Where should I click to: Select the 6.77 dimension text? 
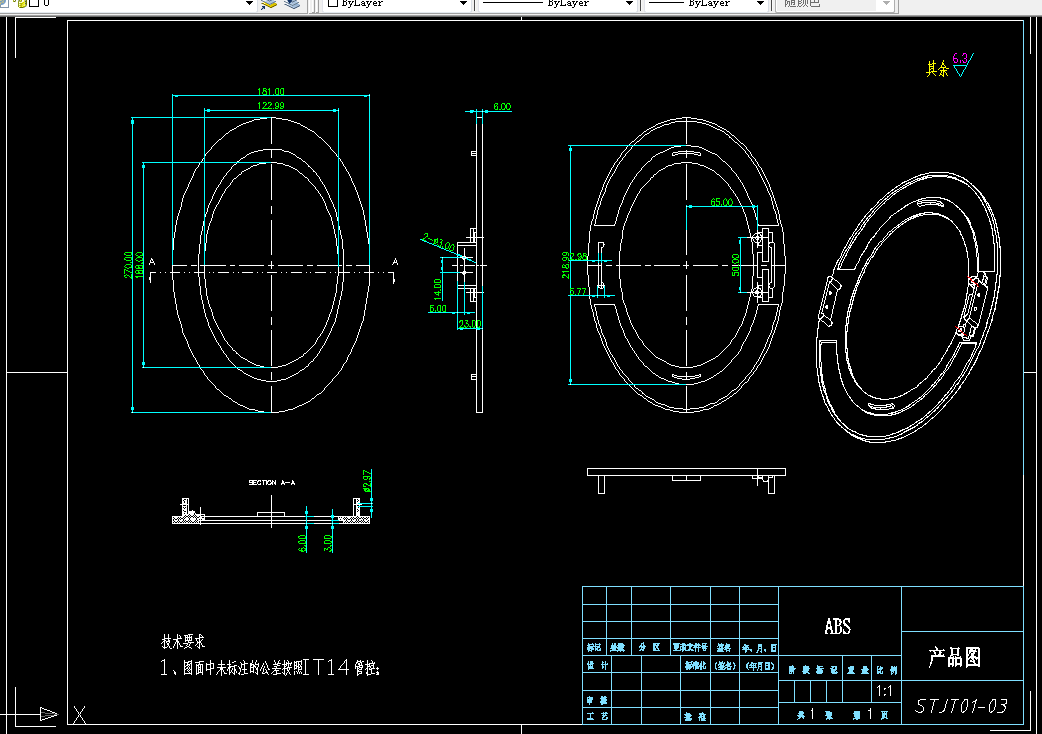(x=578, y=292)
